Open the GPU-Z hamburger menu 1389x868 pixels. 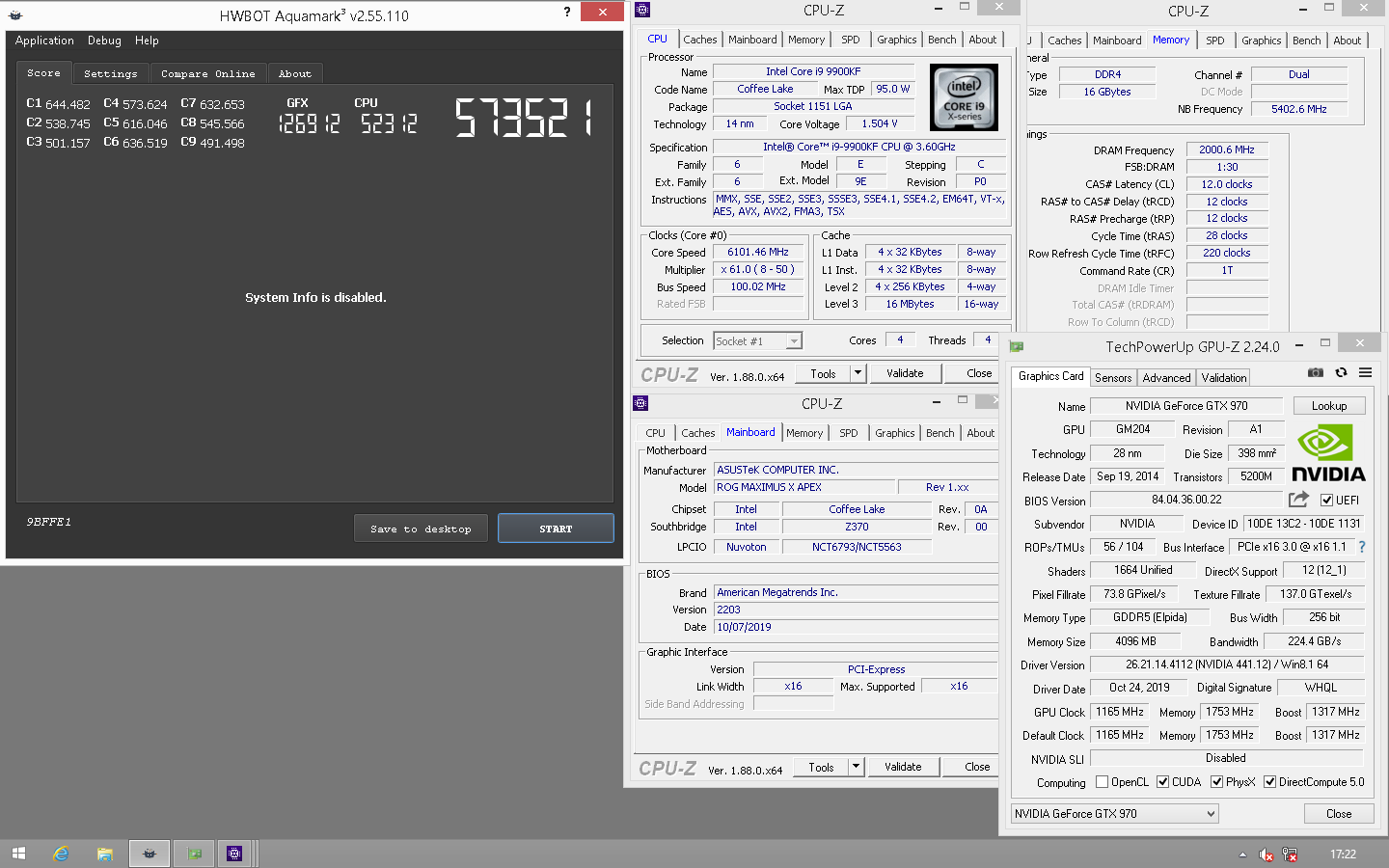pyautogui.click(x=1365, y=372)
